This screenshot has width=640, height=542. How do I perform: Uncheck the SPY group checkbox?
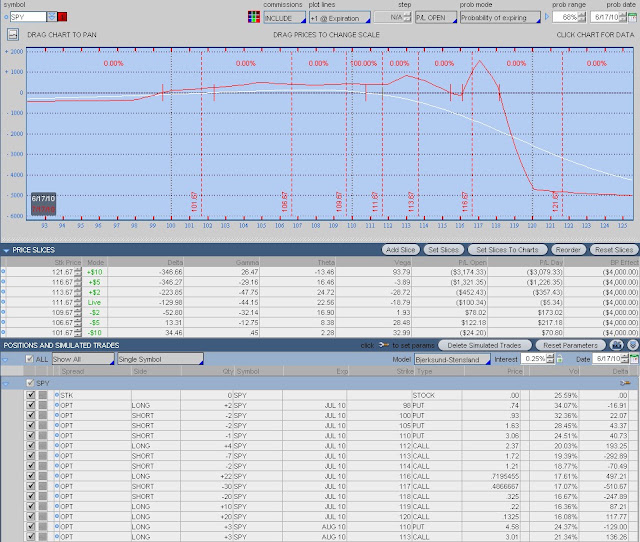(29, 383)
